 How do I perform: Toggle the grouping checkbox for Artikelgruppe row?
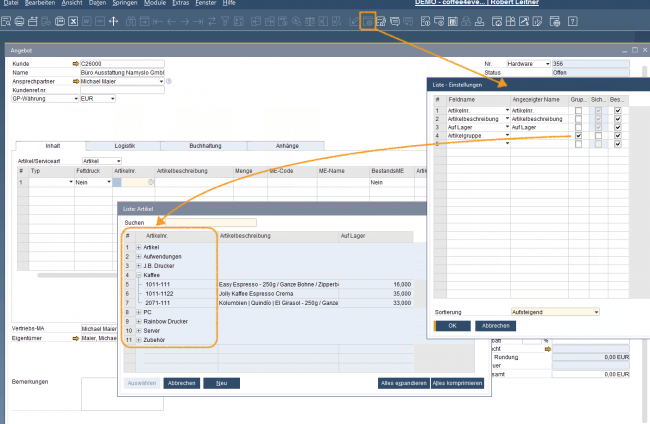click(x=579, y=135)
